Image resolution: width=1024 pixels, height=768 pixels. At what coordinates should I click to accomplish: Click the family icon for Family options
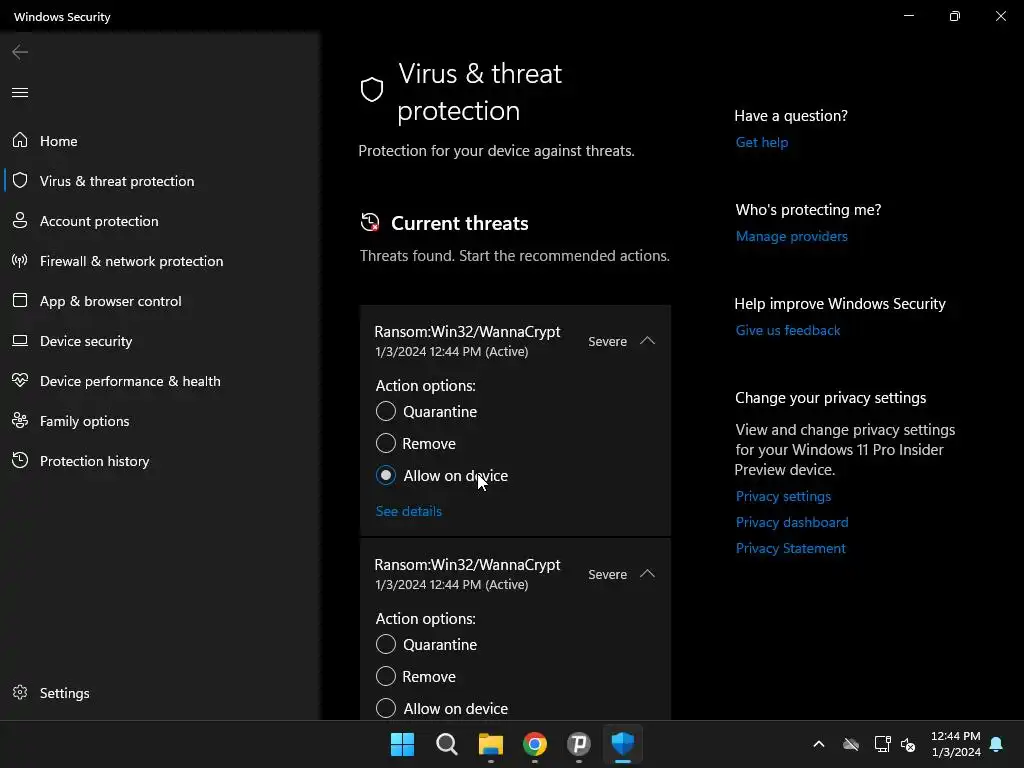coord(20,421)
